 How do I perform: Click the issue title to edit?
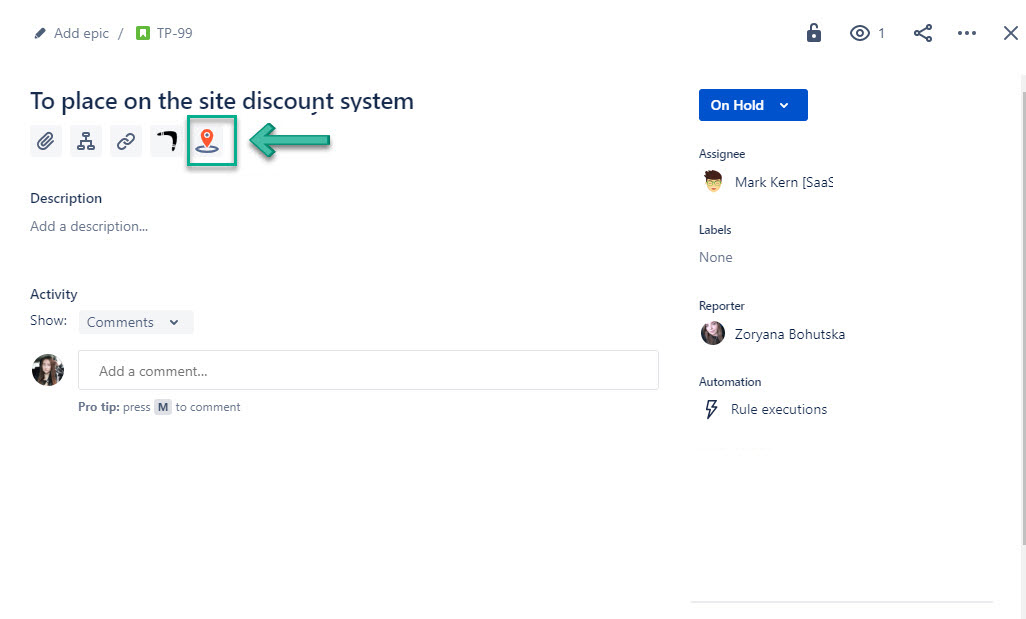point(222,101)
